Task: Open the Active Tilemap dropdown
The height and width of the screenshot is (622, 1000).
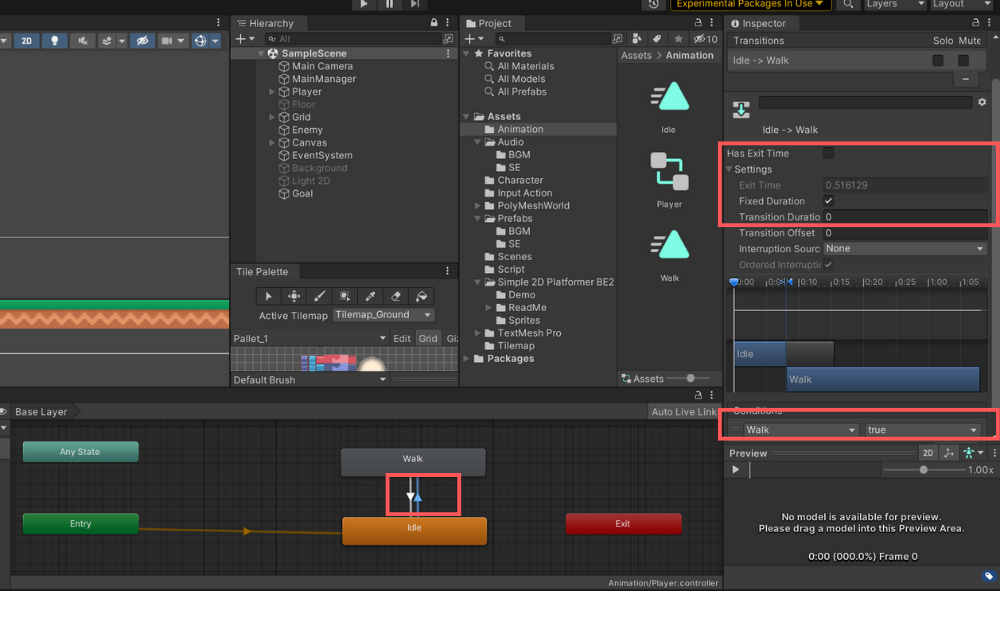Action: (x=384, y=315)
